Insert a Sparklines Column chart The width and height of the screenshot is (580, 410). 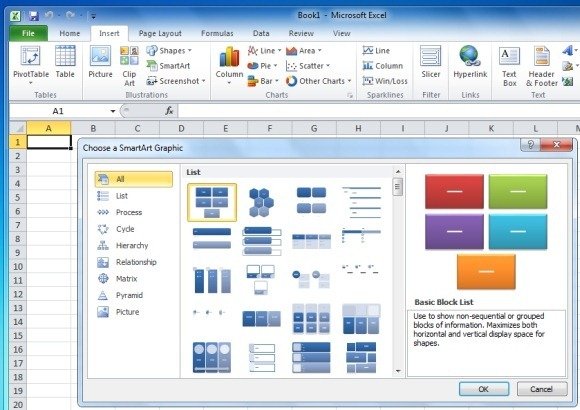click(x=383, y=66)
